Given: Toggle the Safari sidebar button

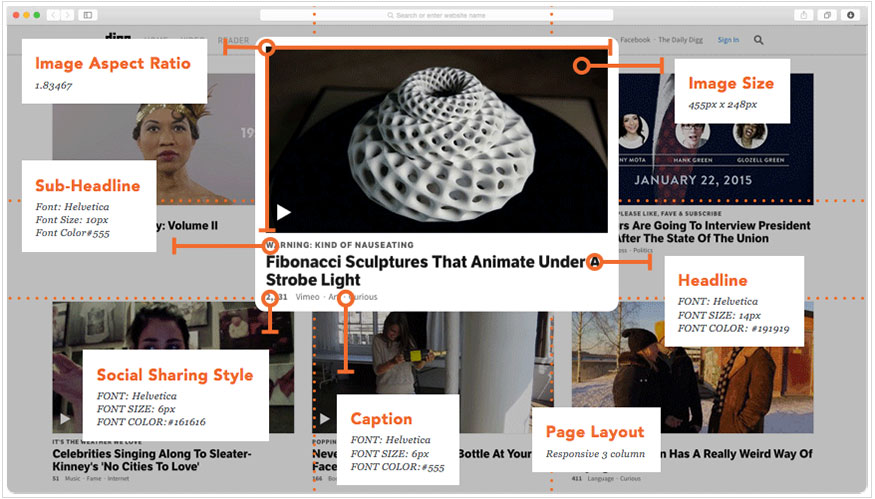Looking at the screenshot, I should pos(88,15).
